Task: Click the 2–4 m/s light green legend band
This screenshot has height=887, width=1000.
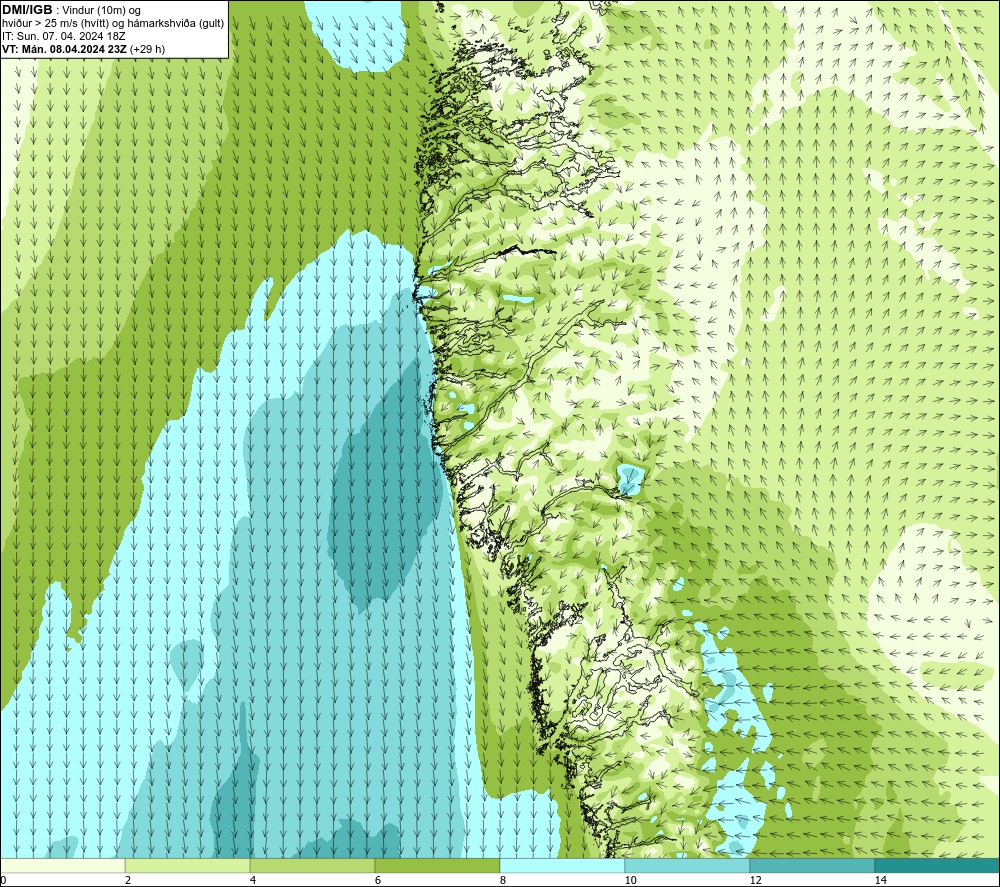Action: click(188, 865)
